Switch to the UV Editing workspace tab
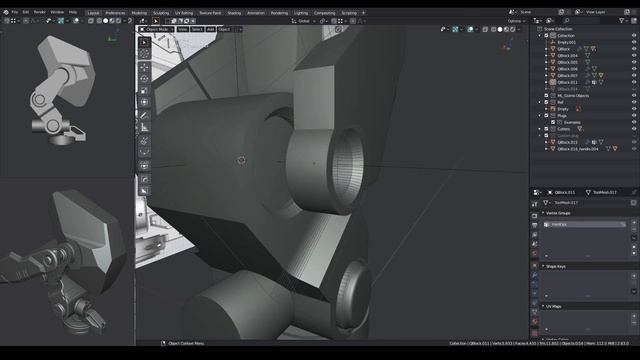Viewport: 640px width, 360px height. [184, 13]
